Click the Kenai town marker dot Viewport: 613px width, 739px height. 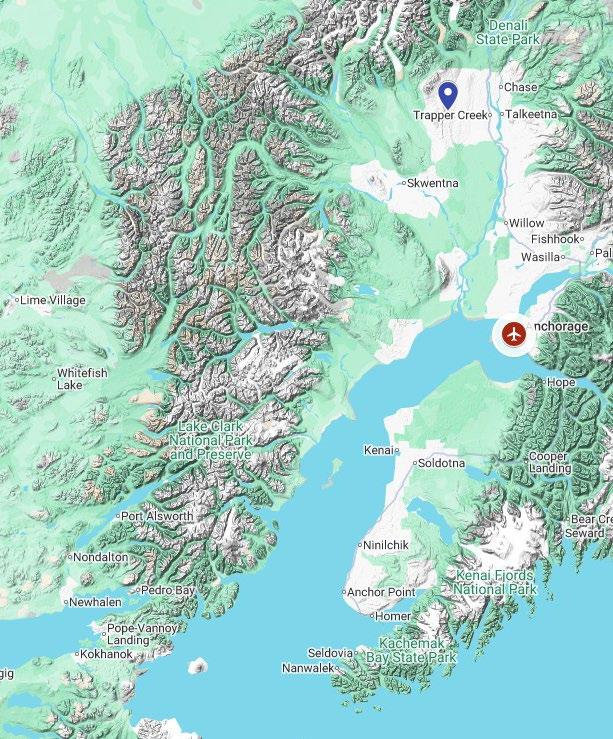point(397,451)
